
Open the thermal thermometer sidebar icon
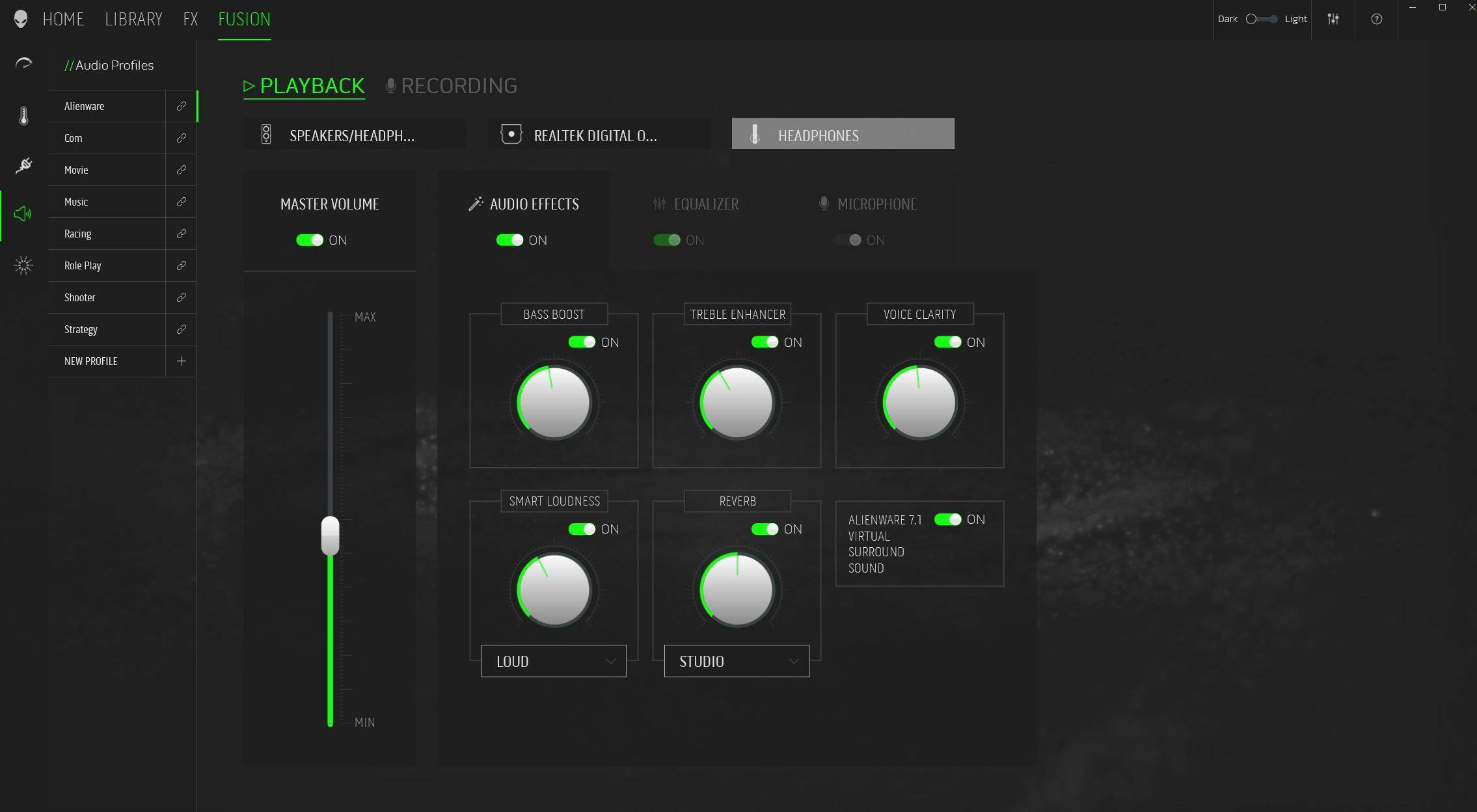23,116
